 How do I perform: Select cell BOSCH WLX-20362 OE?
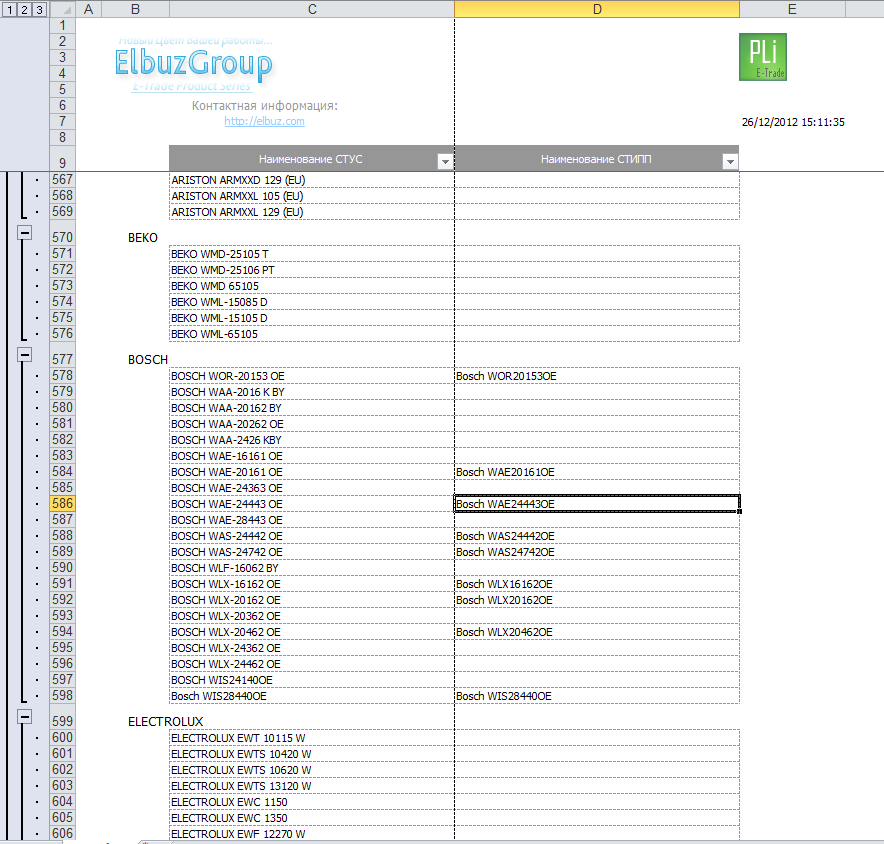312,616
